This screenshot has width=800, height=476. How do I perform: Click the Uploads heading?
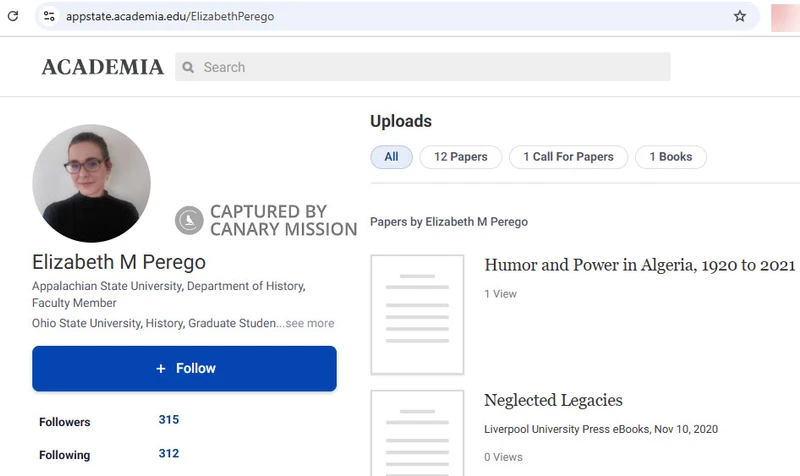[x=401, y=121]
